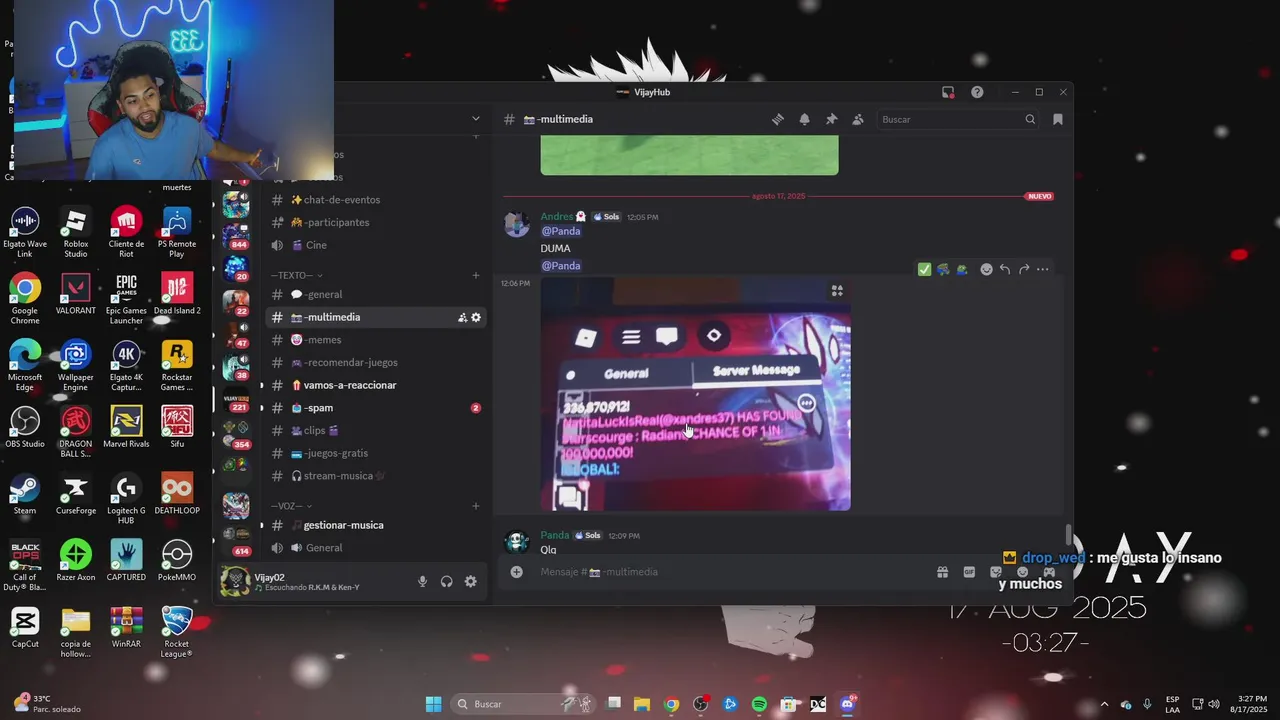Edit -multimedia channel settings gear
Image resolution: width=1280 pixels, height=720 pixels.
tap(476, 317)
